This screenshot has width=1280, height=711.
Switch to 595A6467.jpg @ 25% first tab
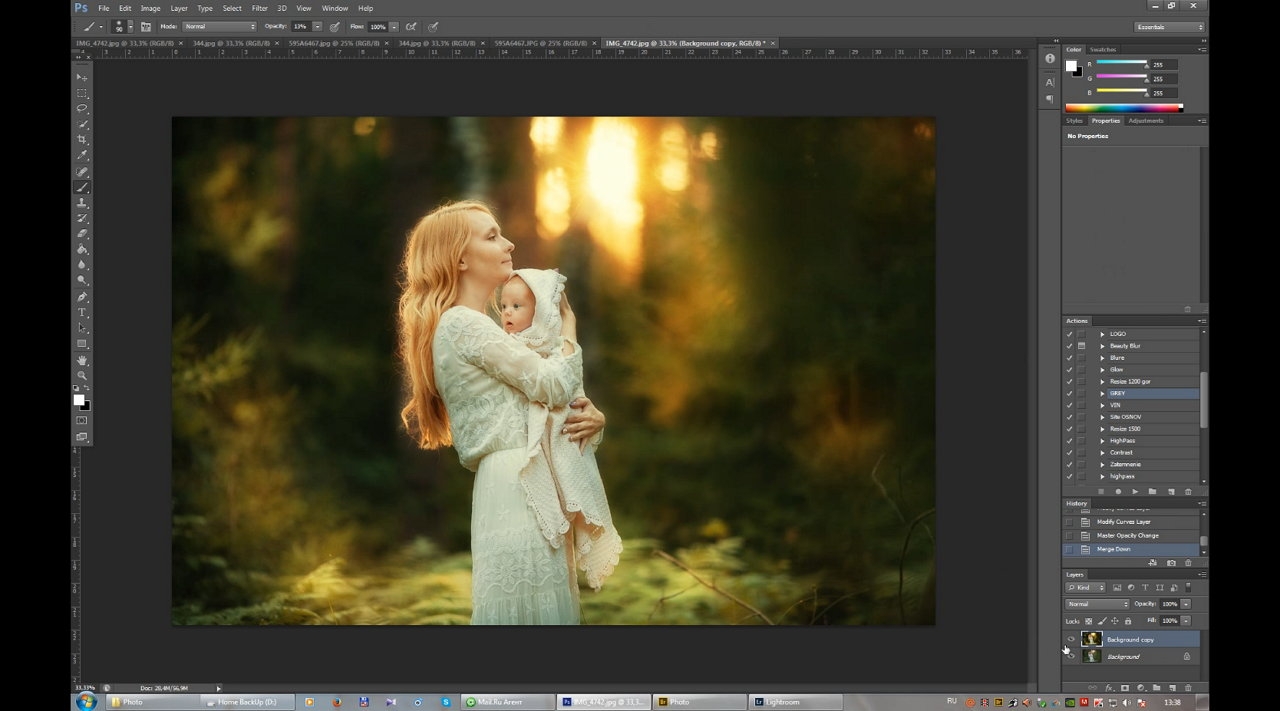333,44
